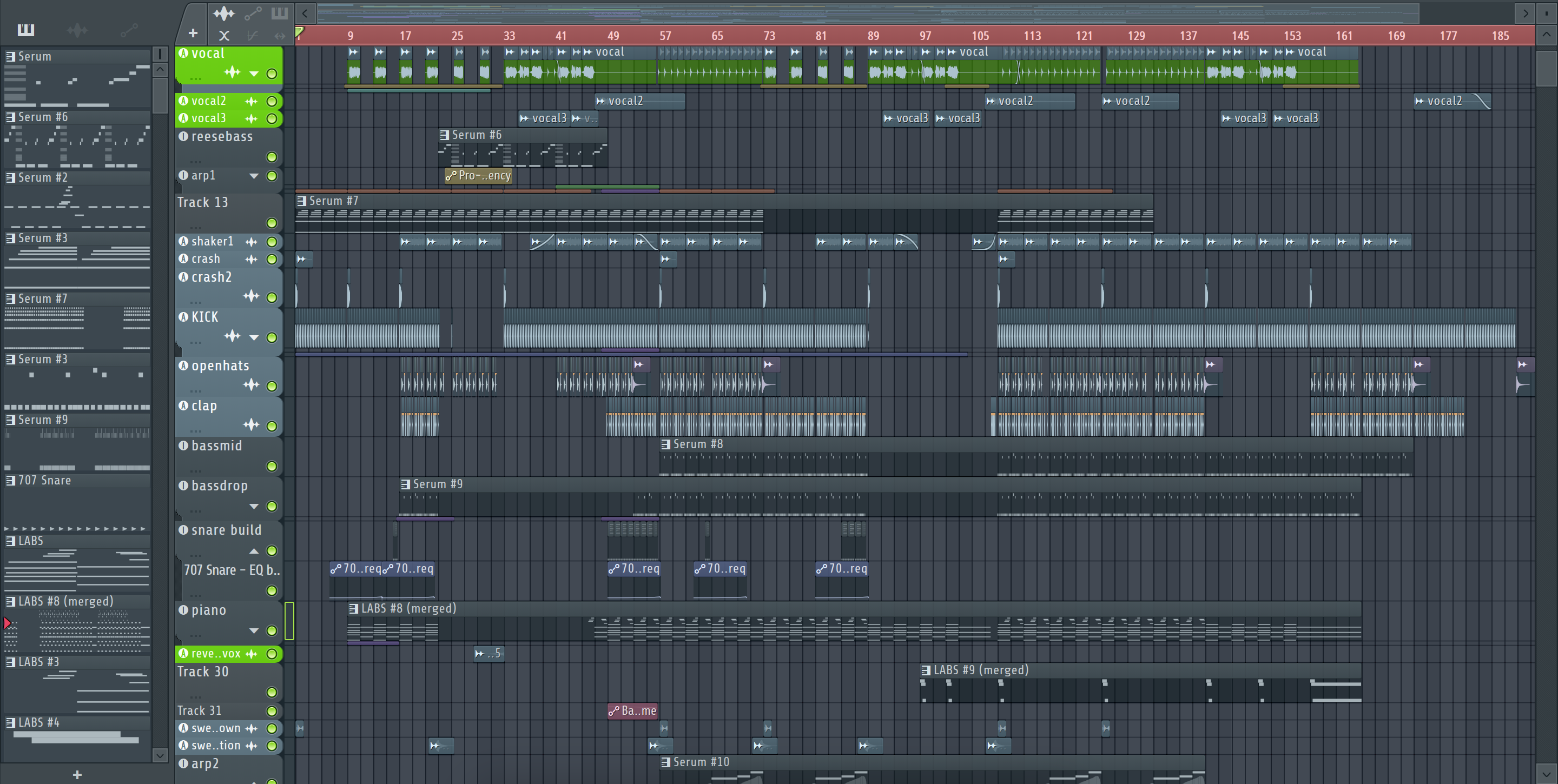
Task: Collapse the piano track group arrow
Action: [254, 630]
